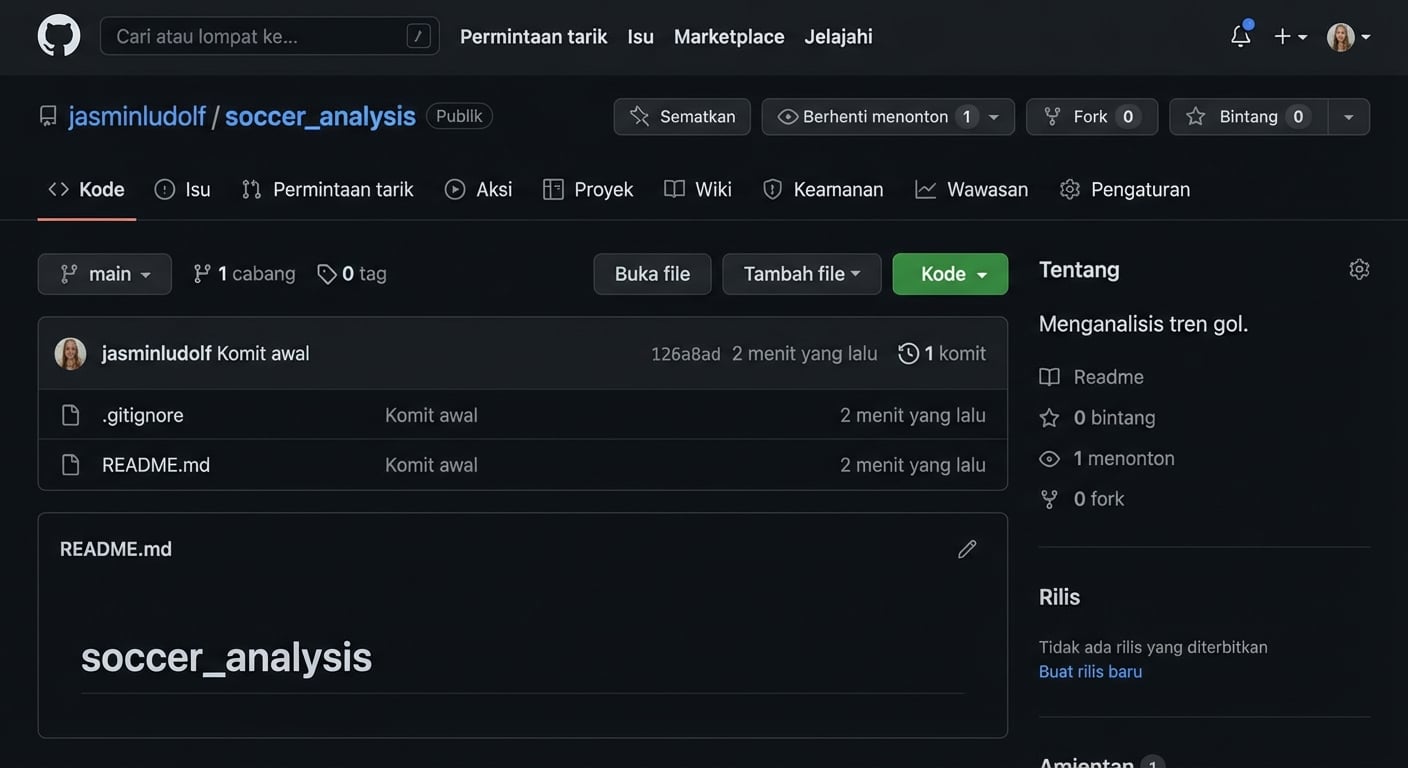The width and height of the screenshot is (1408, 768).
Task: Click the commit history clock icon
Action: pos(908,353)
